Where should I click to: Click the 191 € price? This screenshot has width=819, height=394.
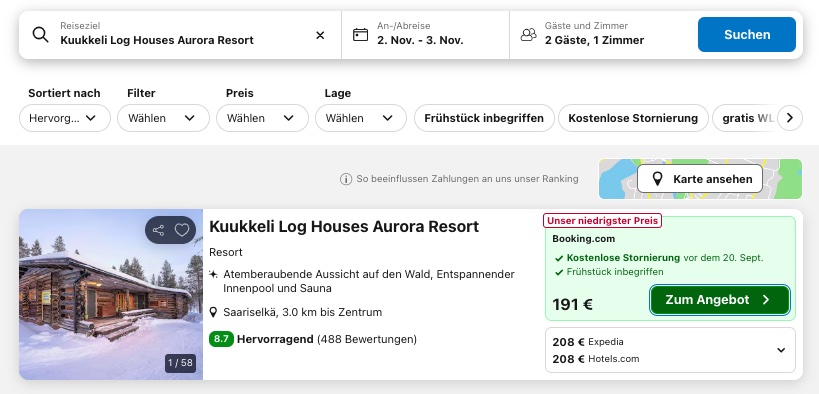click(x=572, y=304)
